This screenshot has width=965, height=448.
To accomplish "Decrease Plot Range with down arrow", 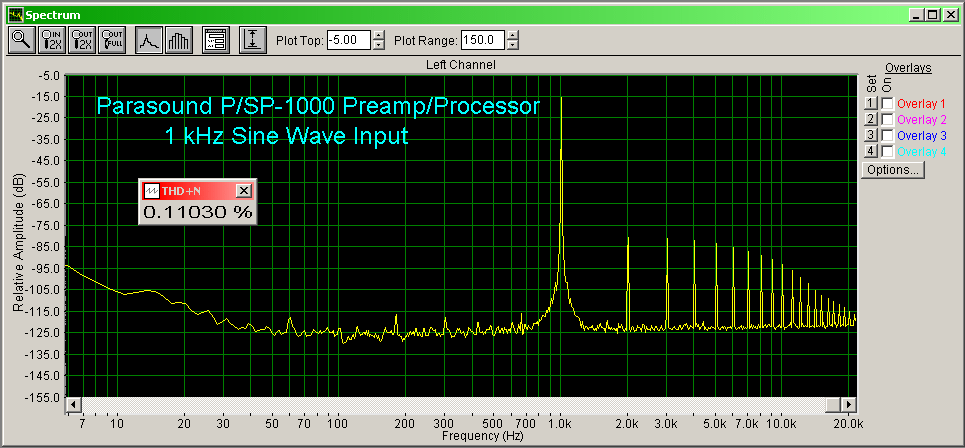I will pos(513,46).
